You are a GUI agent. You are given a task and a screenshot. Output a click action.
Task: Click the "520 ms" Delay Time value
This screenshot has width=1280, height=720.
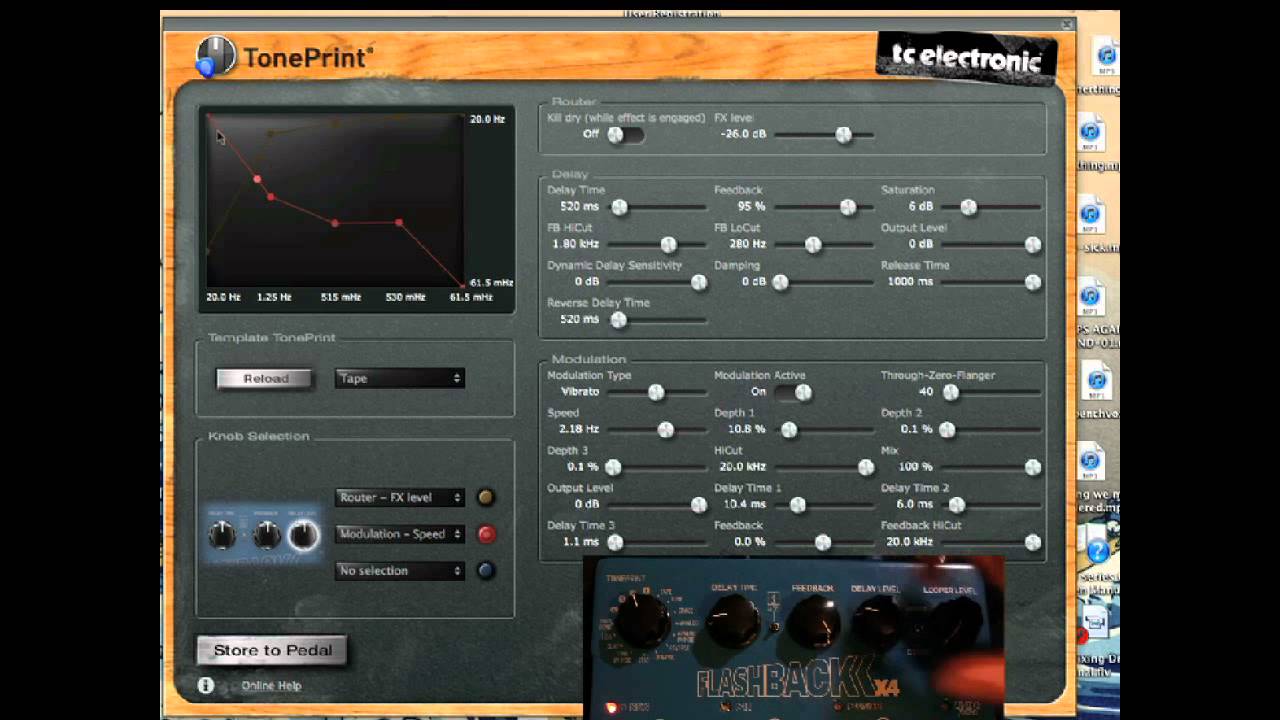580,207
